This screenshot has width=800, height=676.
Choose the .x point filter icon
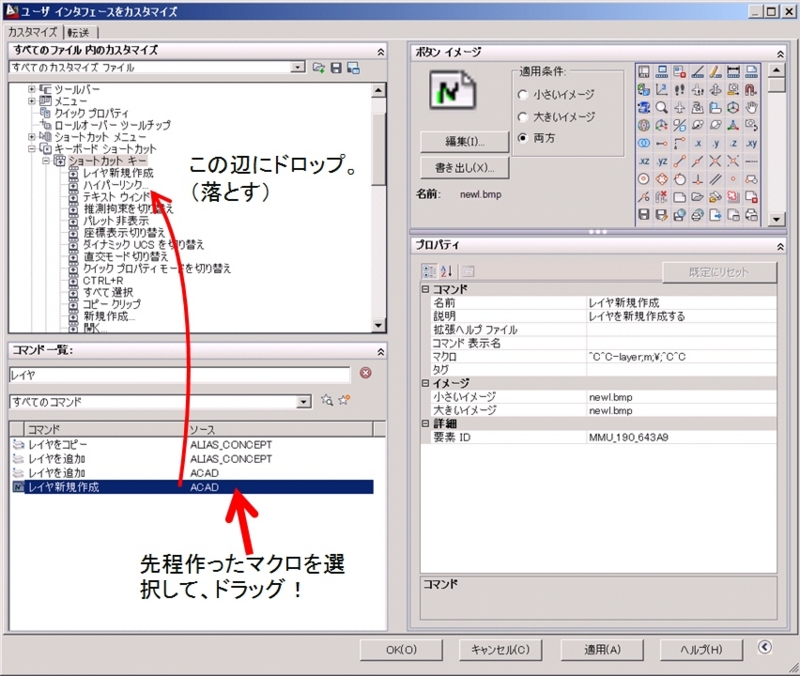697,143
